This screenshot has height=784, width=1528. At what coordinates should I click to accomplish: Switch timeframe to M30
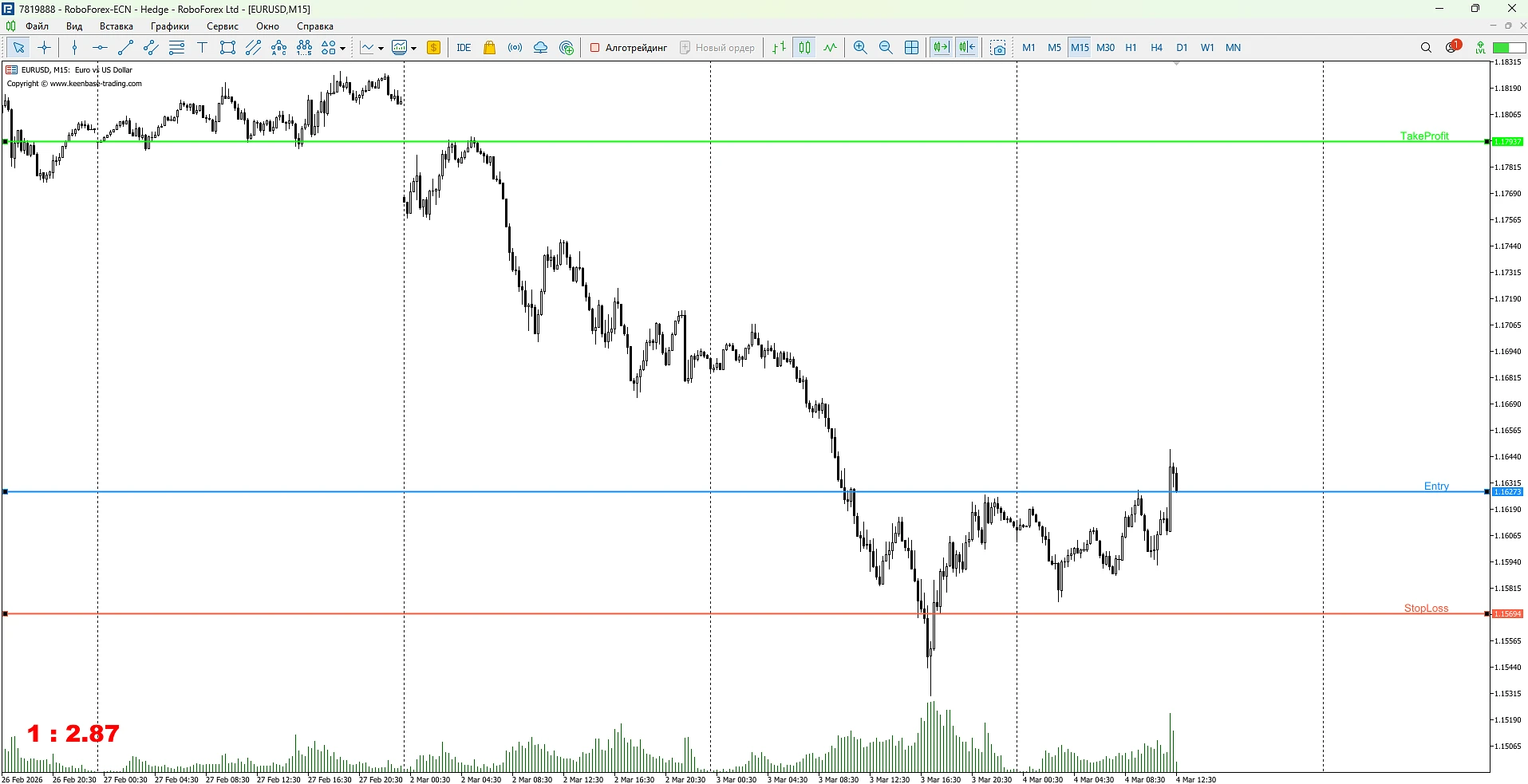coord(1105,48)
